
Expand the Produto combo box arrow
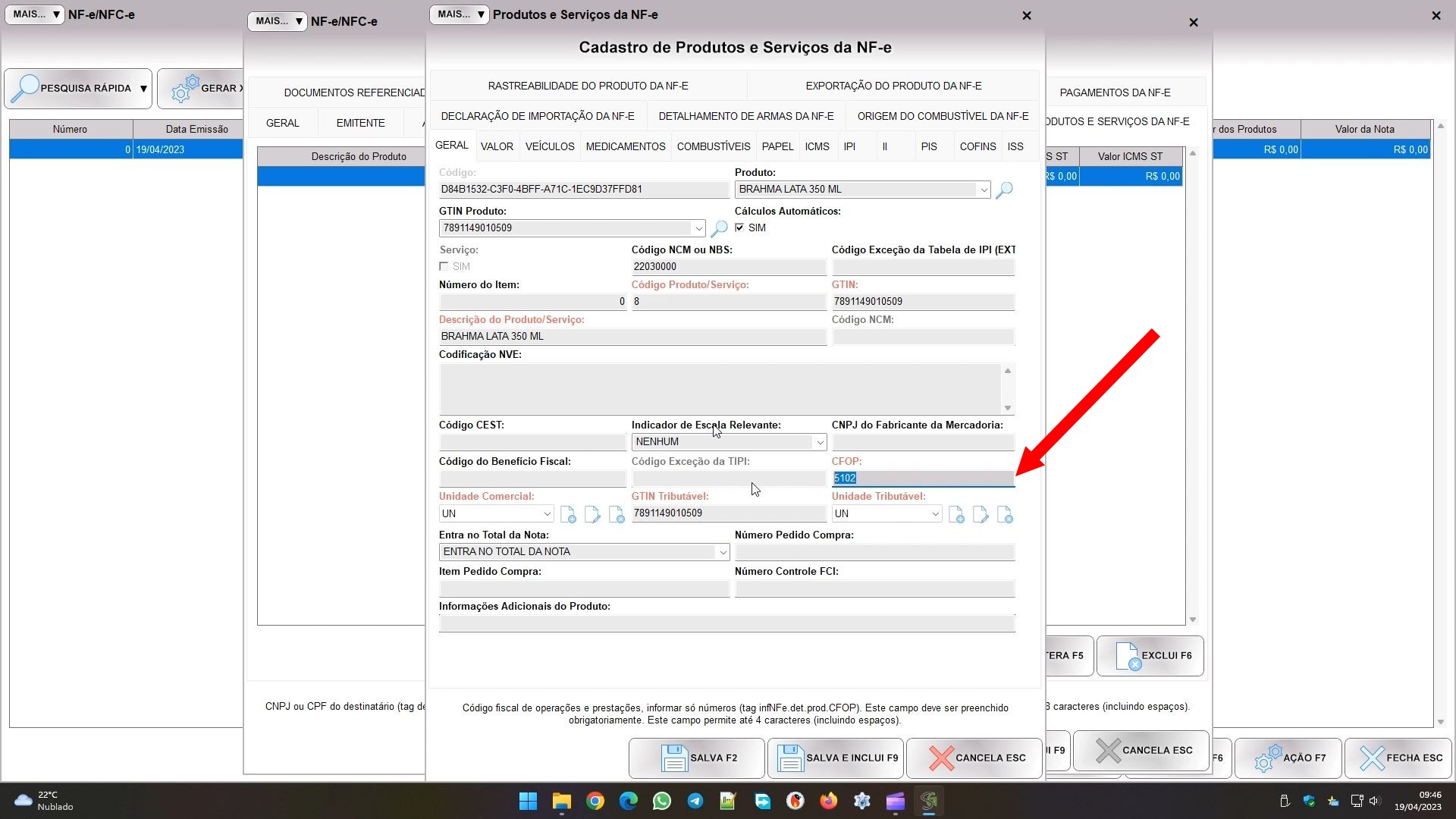pos(984,190)
